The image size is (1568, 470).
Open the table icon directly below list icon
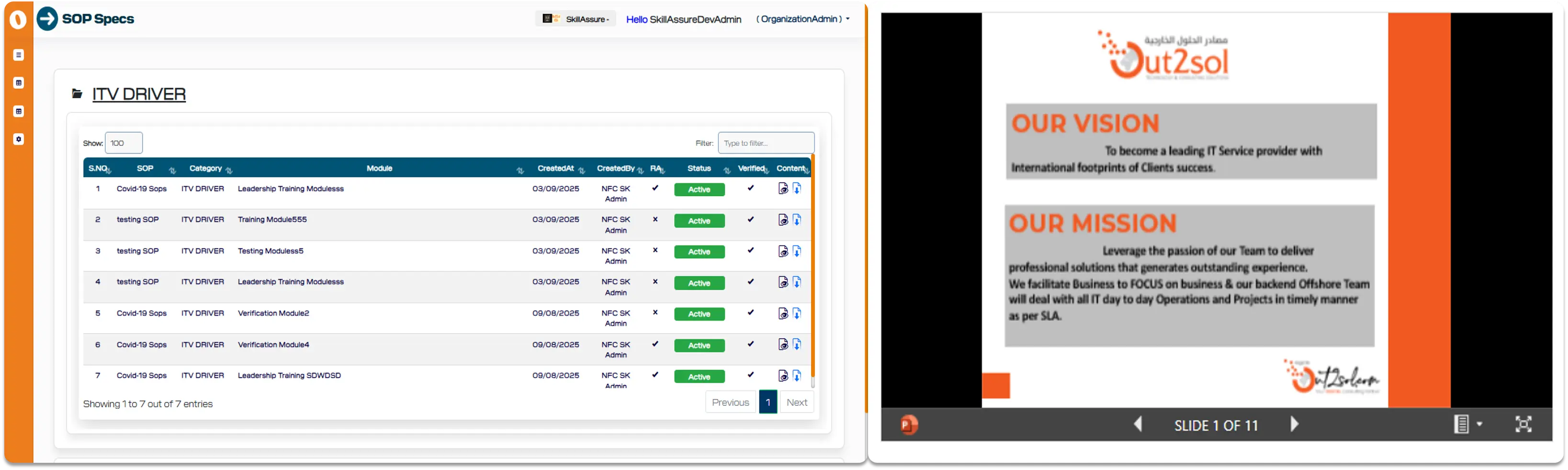[19, 83]
